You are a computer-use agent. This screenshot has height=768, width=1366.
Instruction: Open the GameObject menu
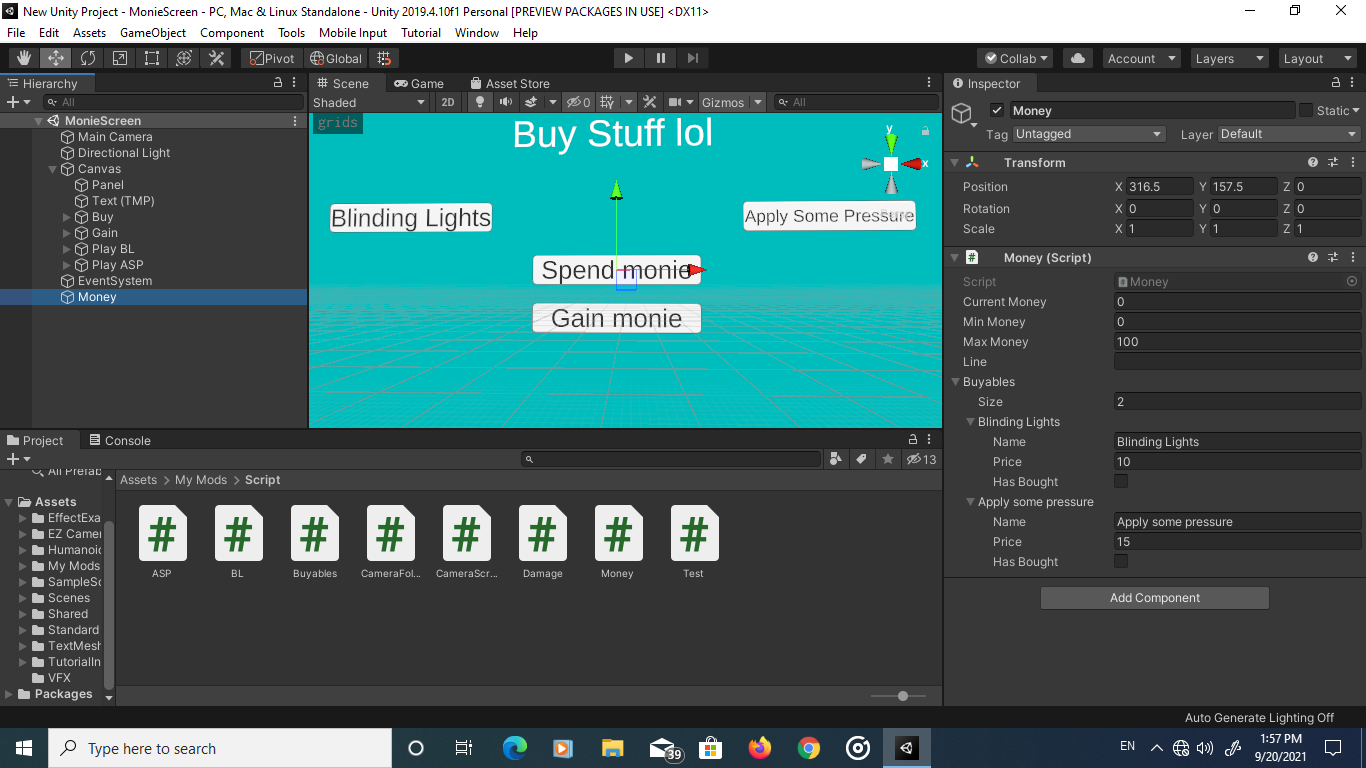pos(153,32)
